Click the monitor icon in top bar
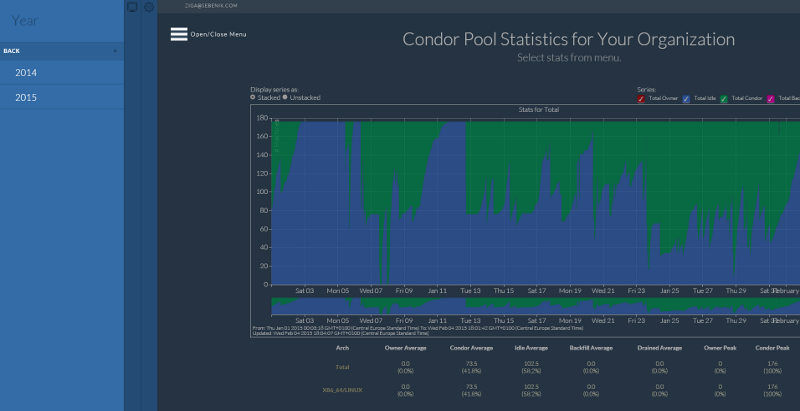Viewport: 800px width, 411px height. (132, 7)
